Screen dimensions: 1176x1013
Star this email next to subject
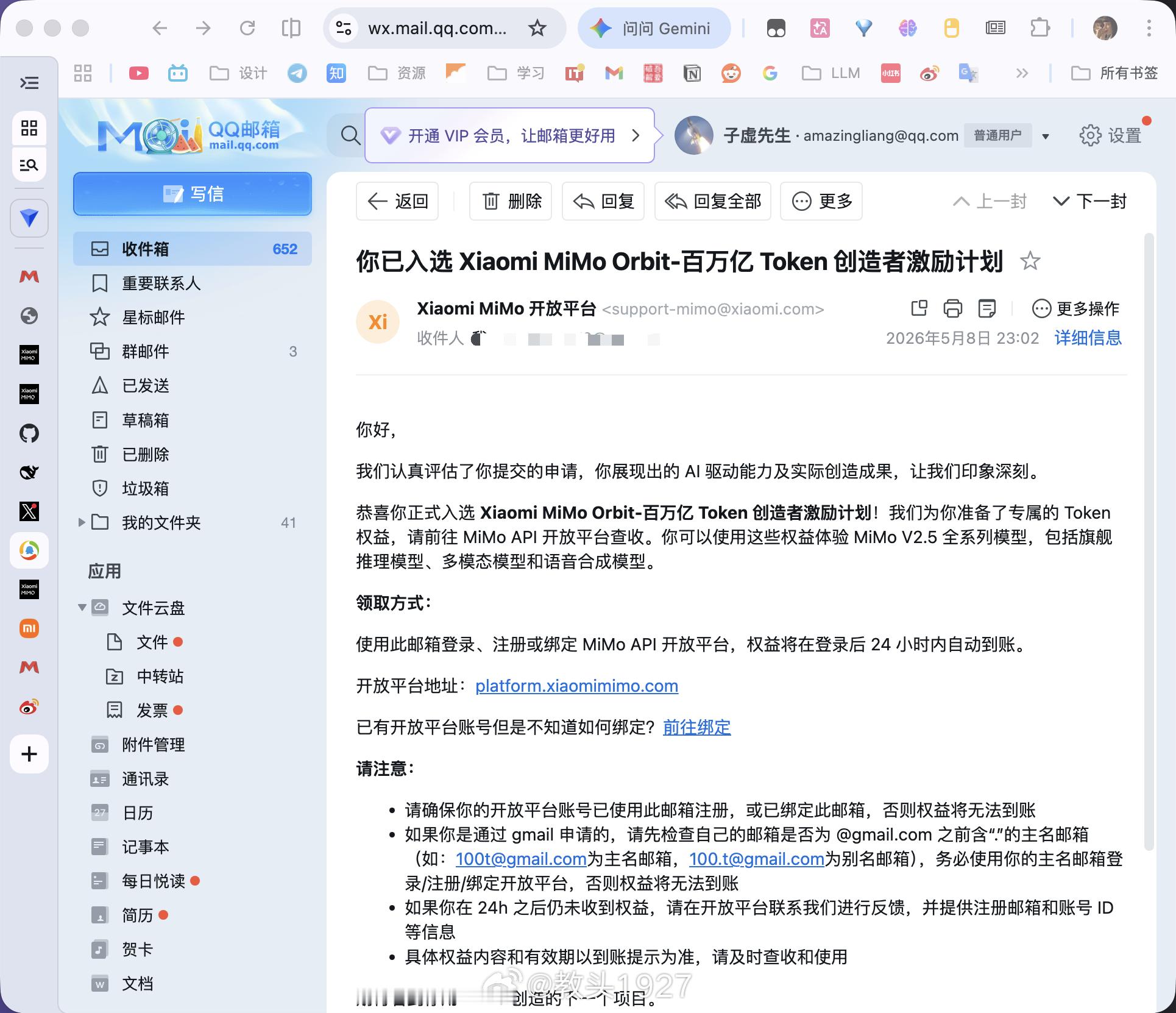pyautogui.click(x=1030, y=261)
